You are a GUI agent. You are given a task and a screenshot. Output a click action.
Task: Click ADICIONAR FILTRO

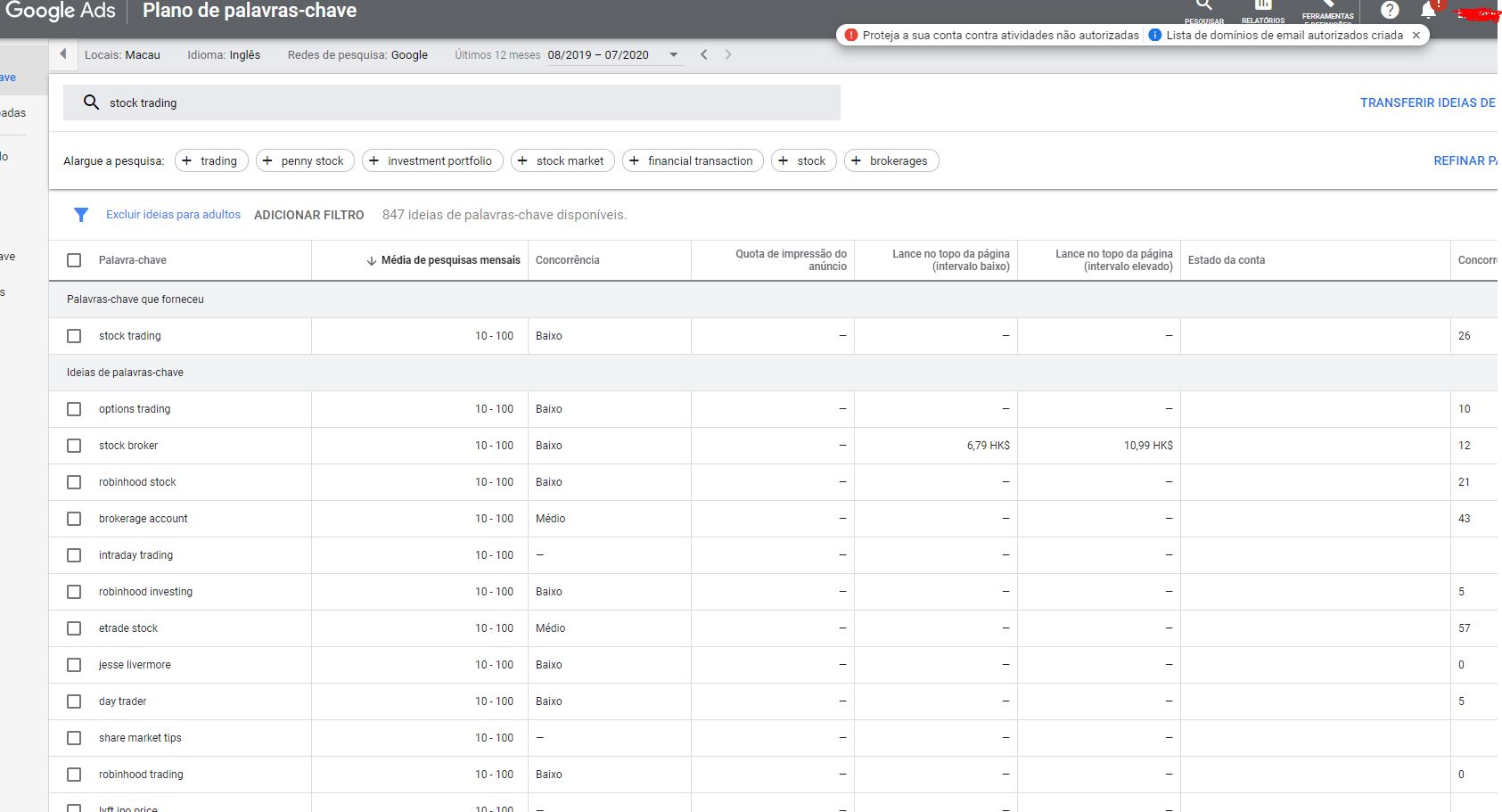308,215
